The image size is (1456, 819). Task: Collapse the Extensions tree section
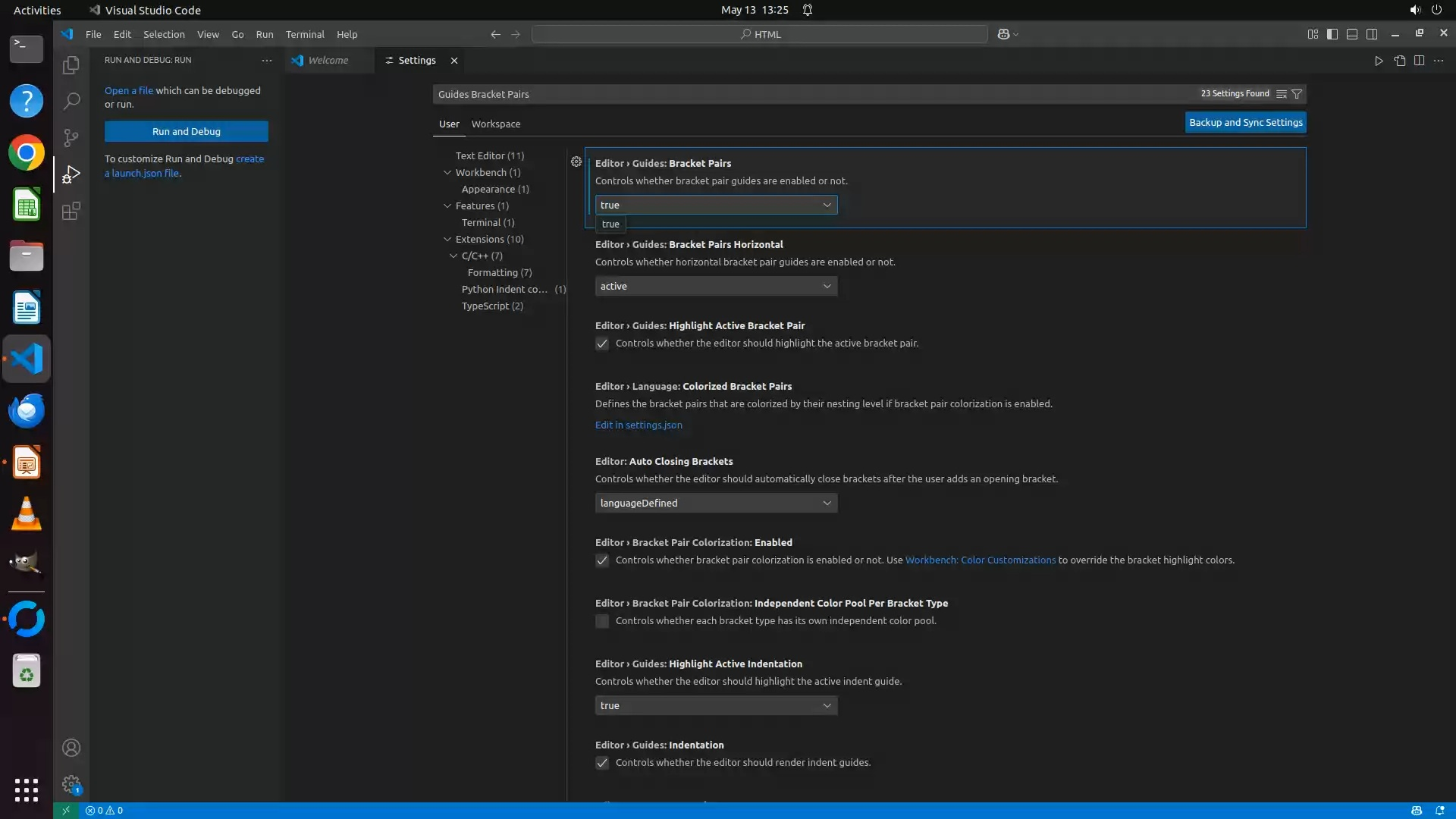447,239
